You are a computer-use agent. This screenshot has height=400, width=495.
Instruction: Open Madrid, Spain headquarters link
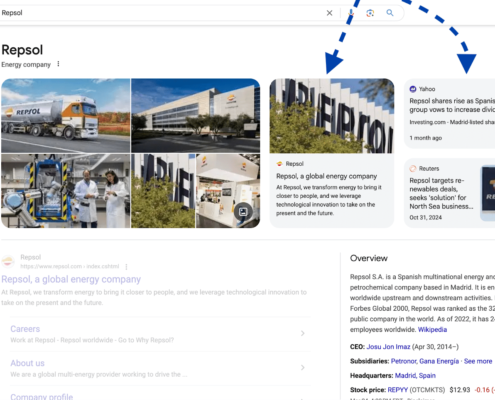pos(415,375)
